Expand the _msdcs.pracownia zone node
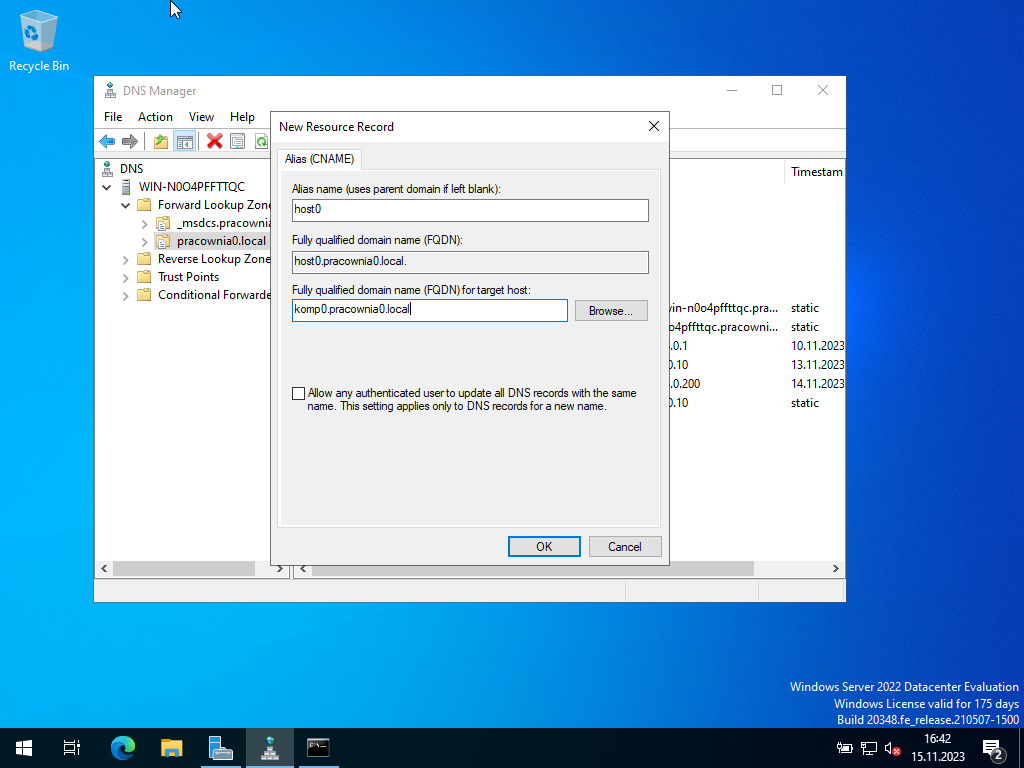Image resolution: width=1024 pixels, height=768 pixels. pos(144,223)
